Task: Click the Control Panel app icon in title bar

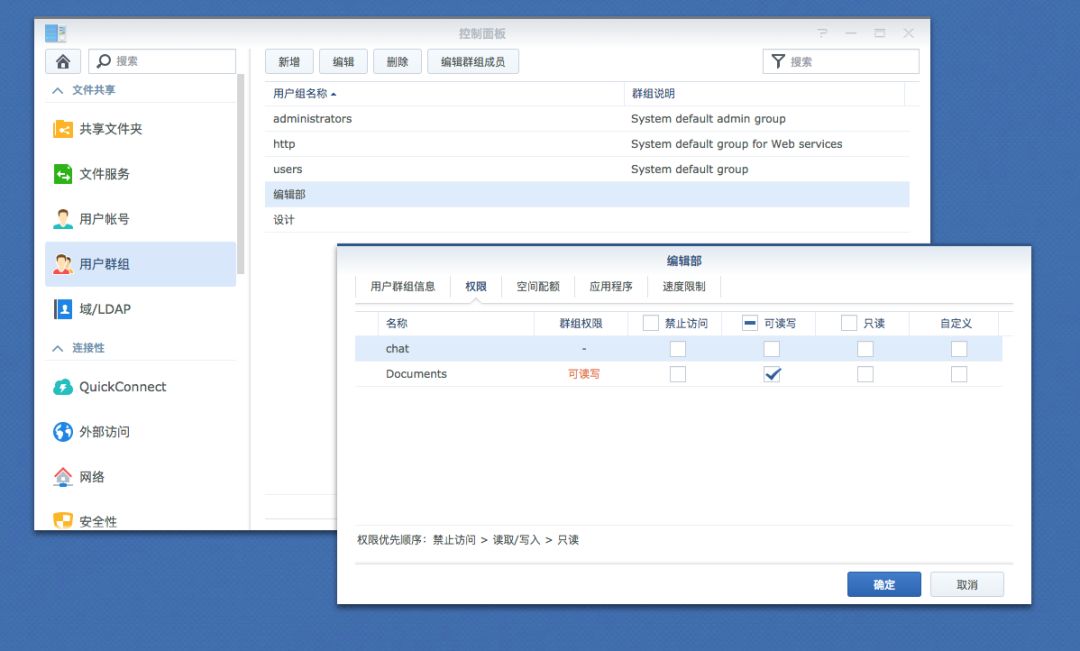Action: [55, 33]
